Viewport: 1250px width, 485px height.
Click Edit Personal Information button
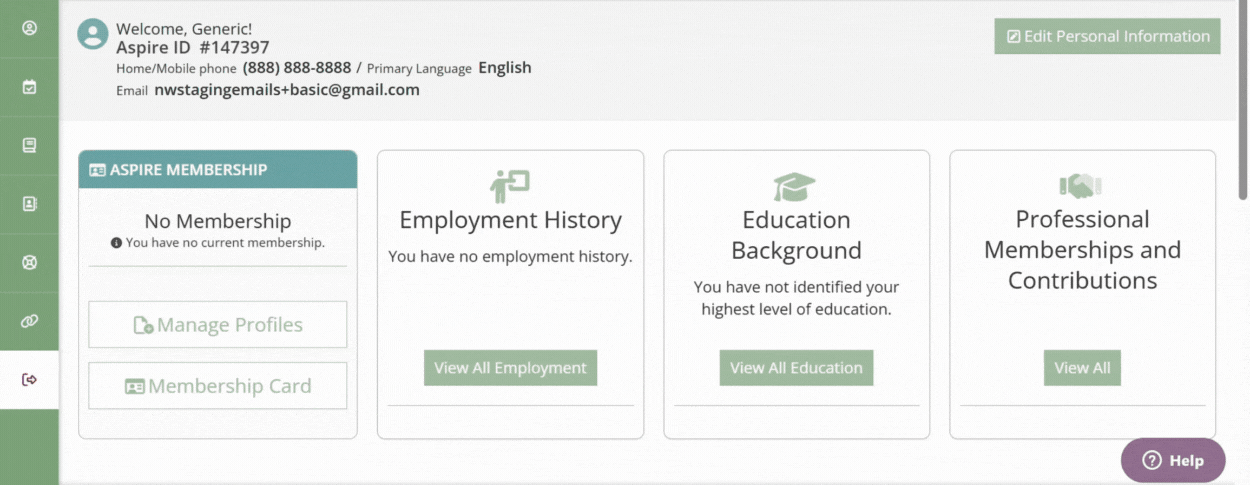1107,36
